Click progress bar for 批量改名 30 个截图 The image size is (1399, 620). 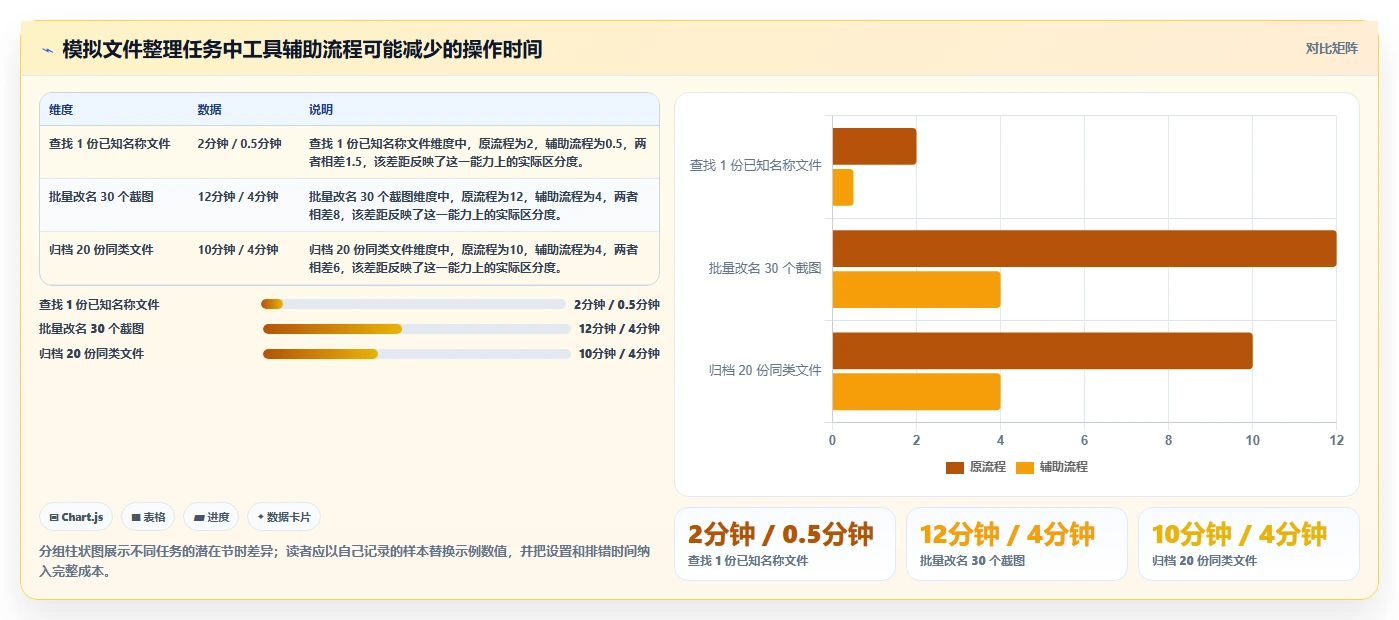pos(416,328)
